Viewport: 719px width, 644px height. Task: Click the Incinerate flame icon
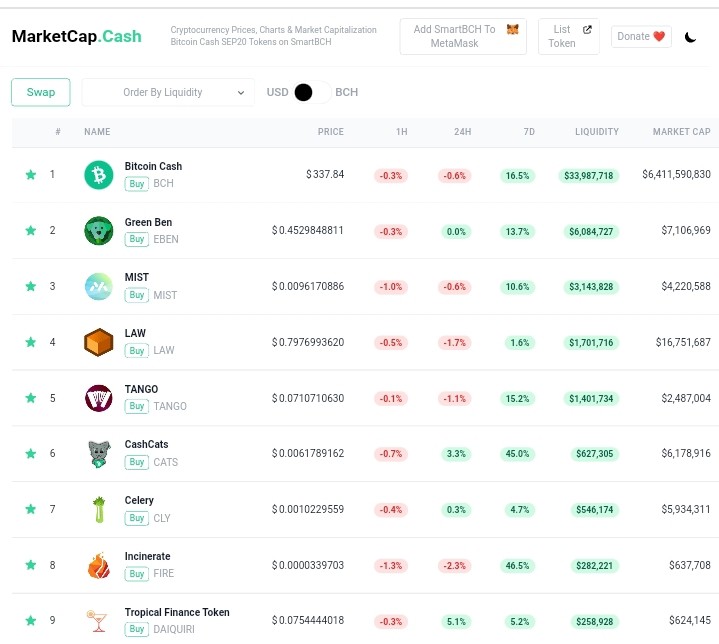point(99,565)
